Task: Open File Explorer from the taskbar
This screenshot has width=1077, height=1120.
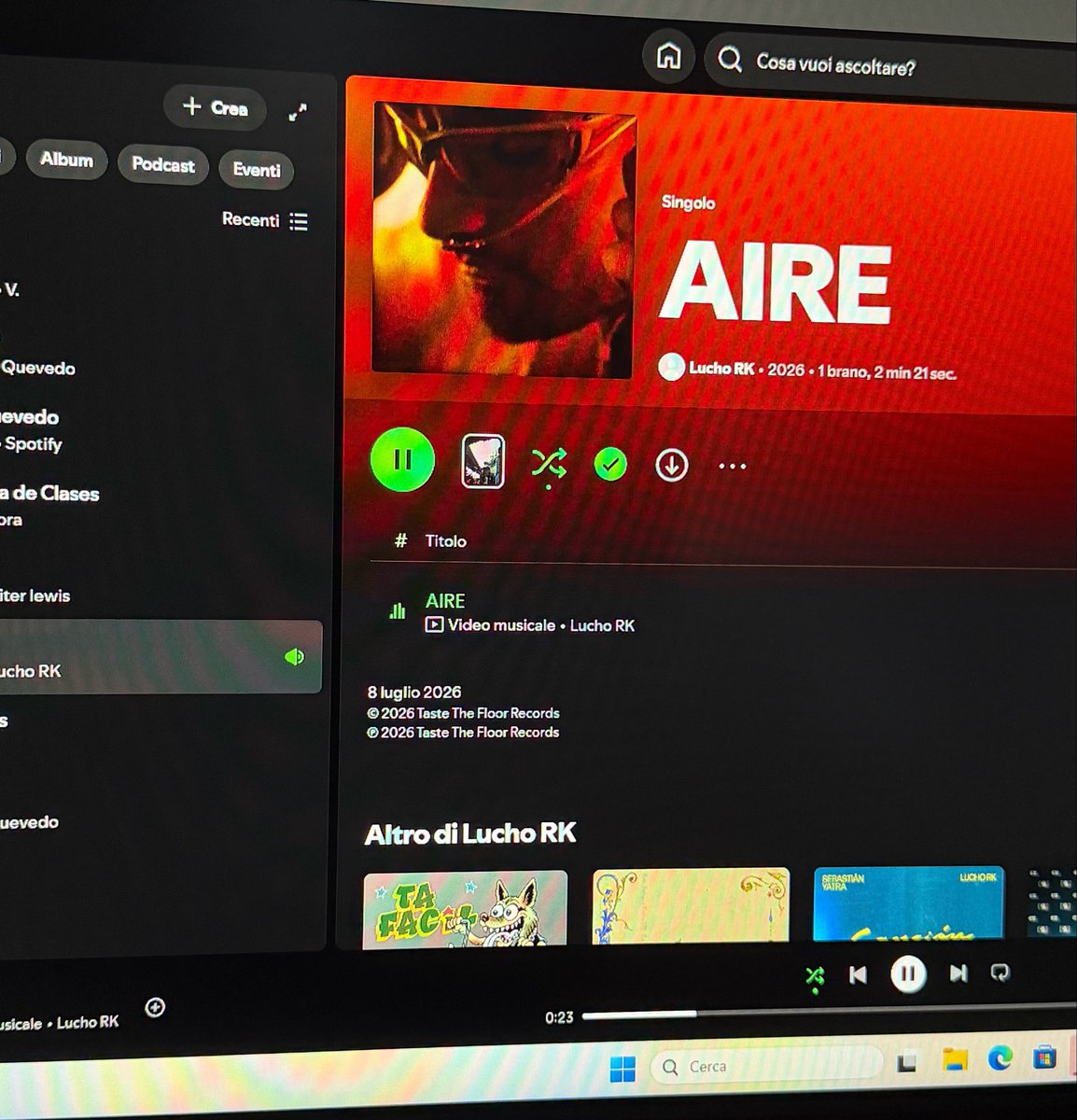Action: pyautogui.click(x=955, y=1059)
